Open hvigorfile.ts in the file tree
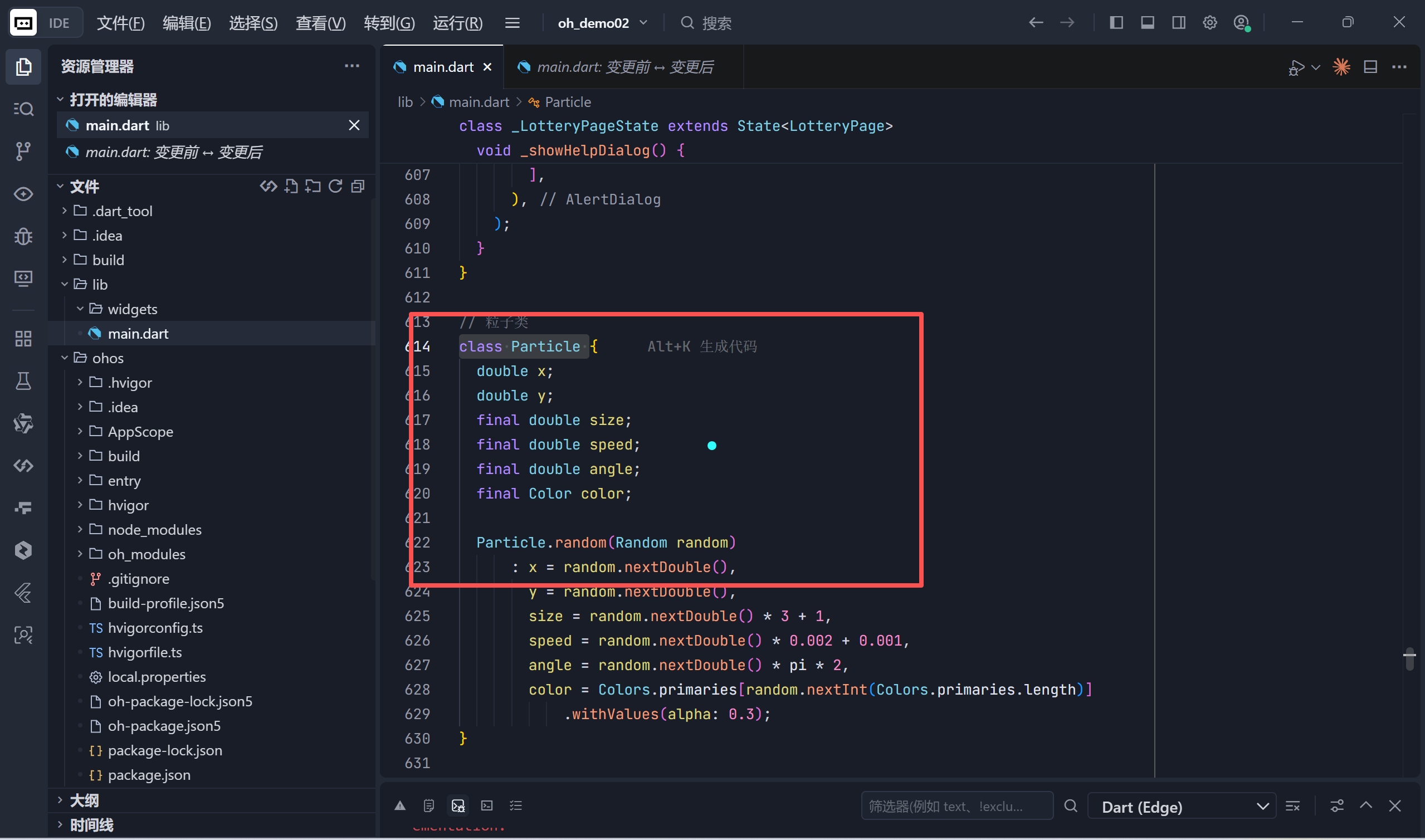1425x840 pixels. [x=145, y=652]
